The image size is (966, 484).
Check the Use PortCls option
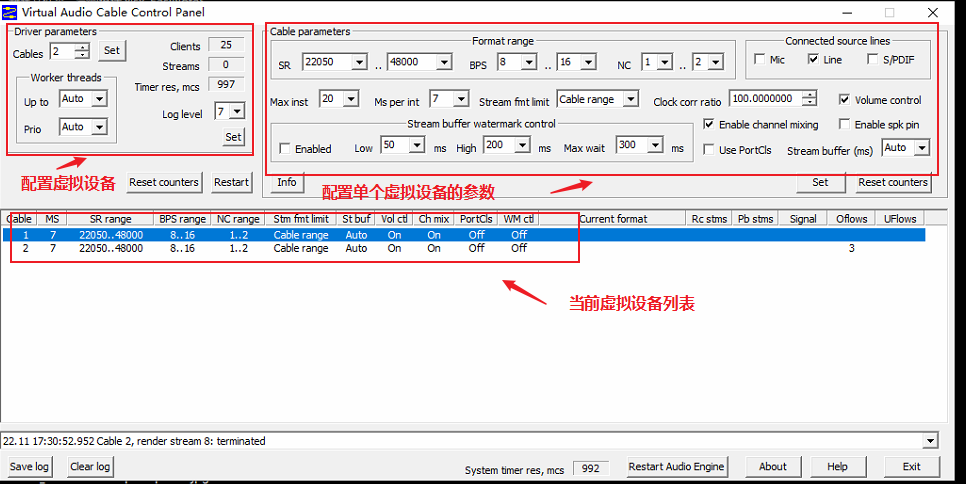(x=709, y=150)
